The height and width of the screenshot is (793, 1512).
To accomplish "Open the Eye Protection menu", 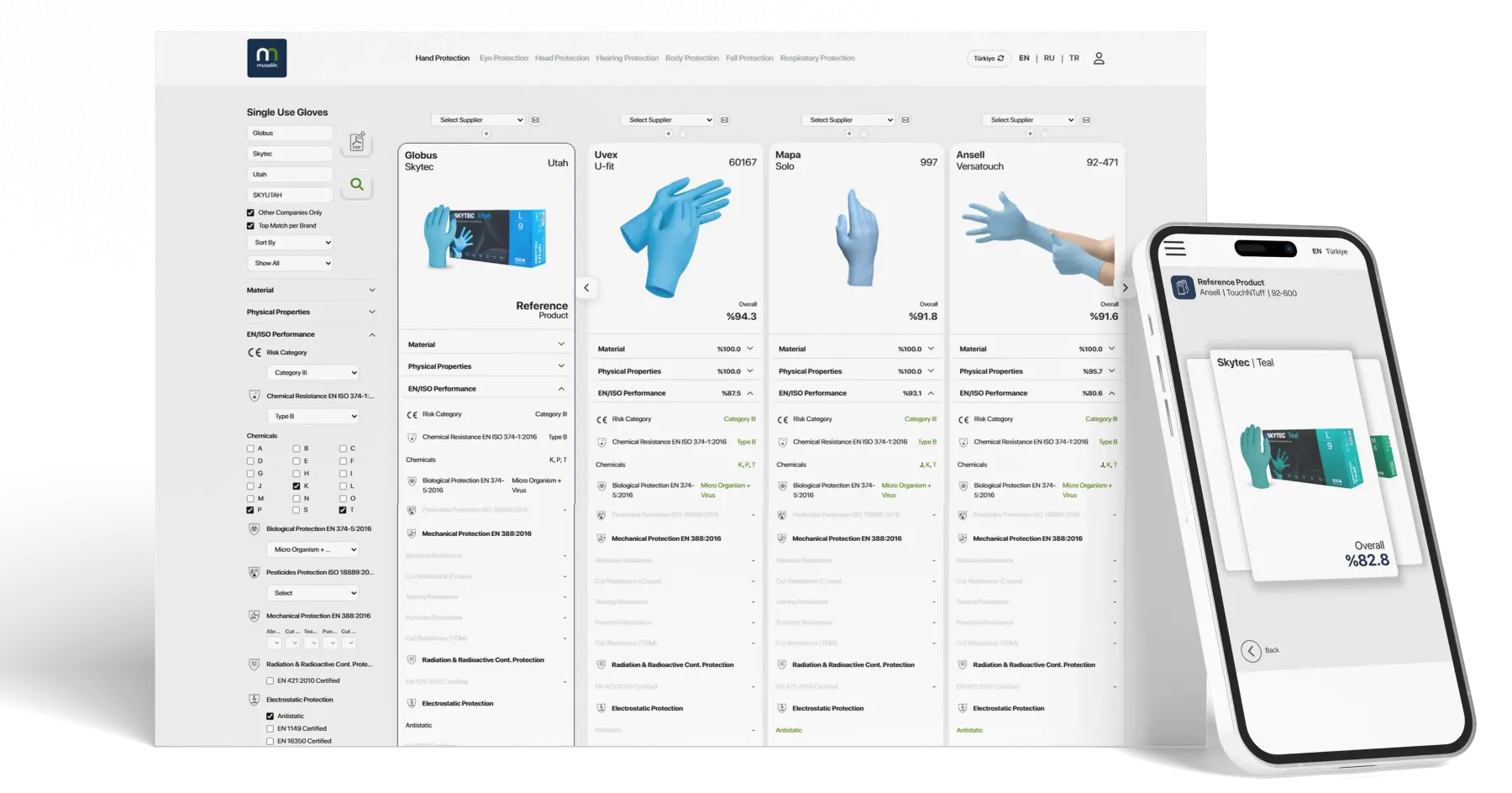I will click(x=504, y=58).
